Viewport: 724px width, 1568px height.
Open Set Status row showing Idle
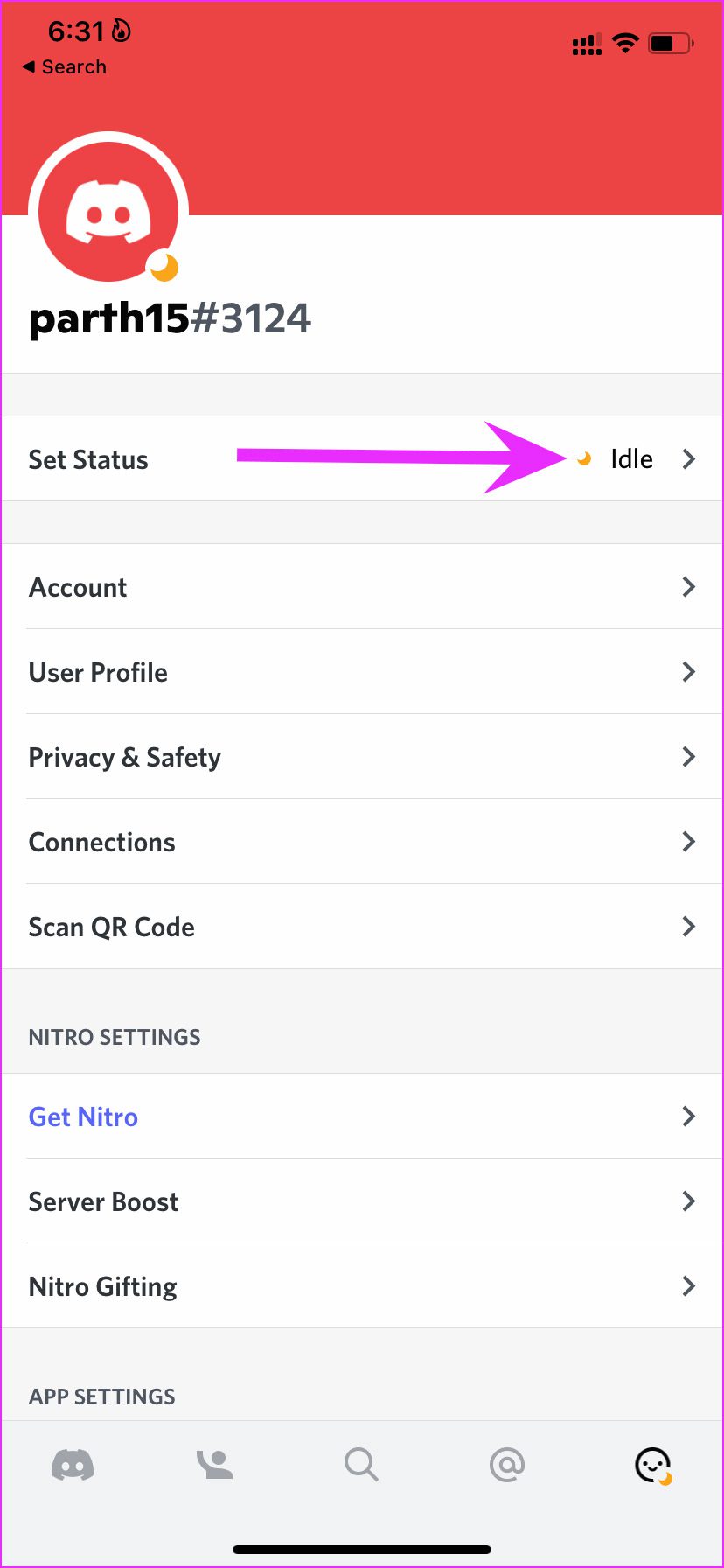(x=362, y=459)
